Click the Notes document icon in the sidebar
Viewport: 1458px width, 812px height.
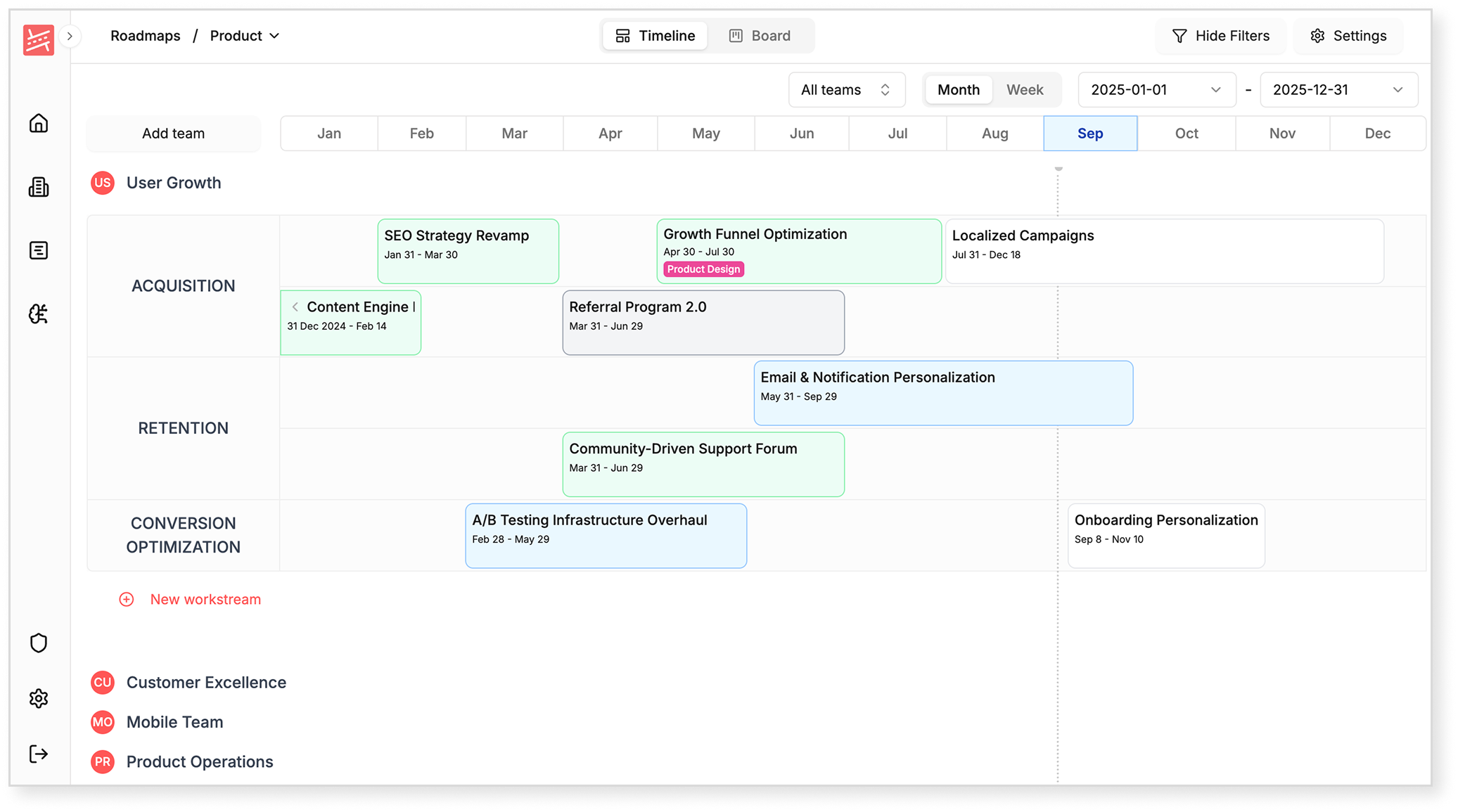tap(39, 250)
